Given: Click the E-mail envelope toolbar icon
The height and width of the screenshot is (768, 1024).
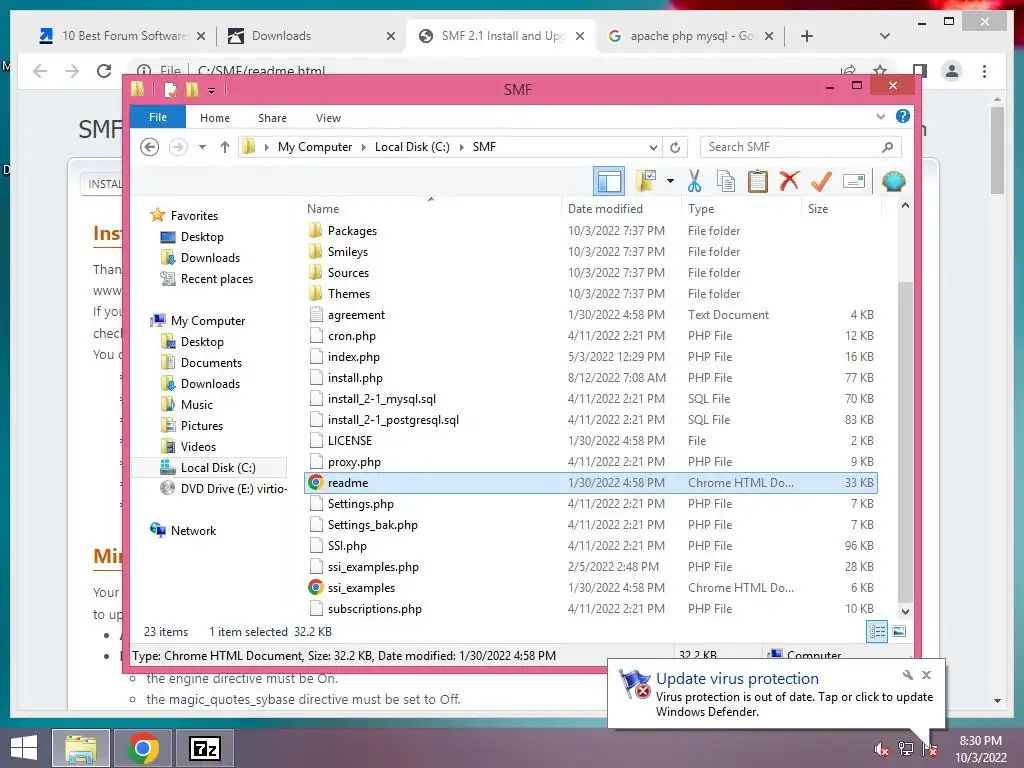Looking at the screenshot, I should (854, 181).
